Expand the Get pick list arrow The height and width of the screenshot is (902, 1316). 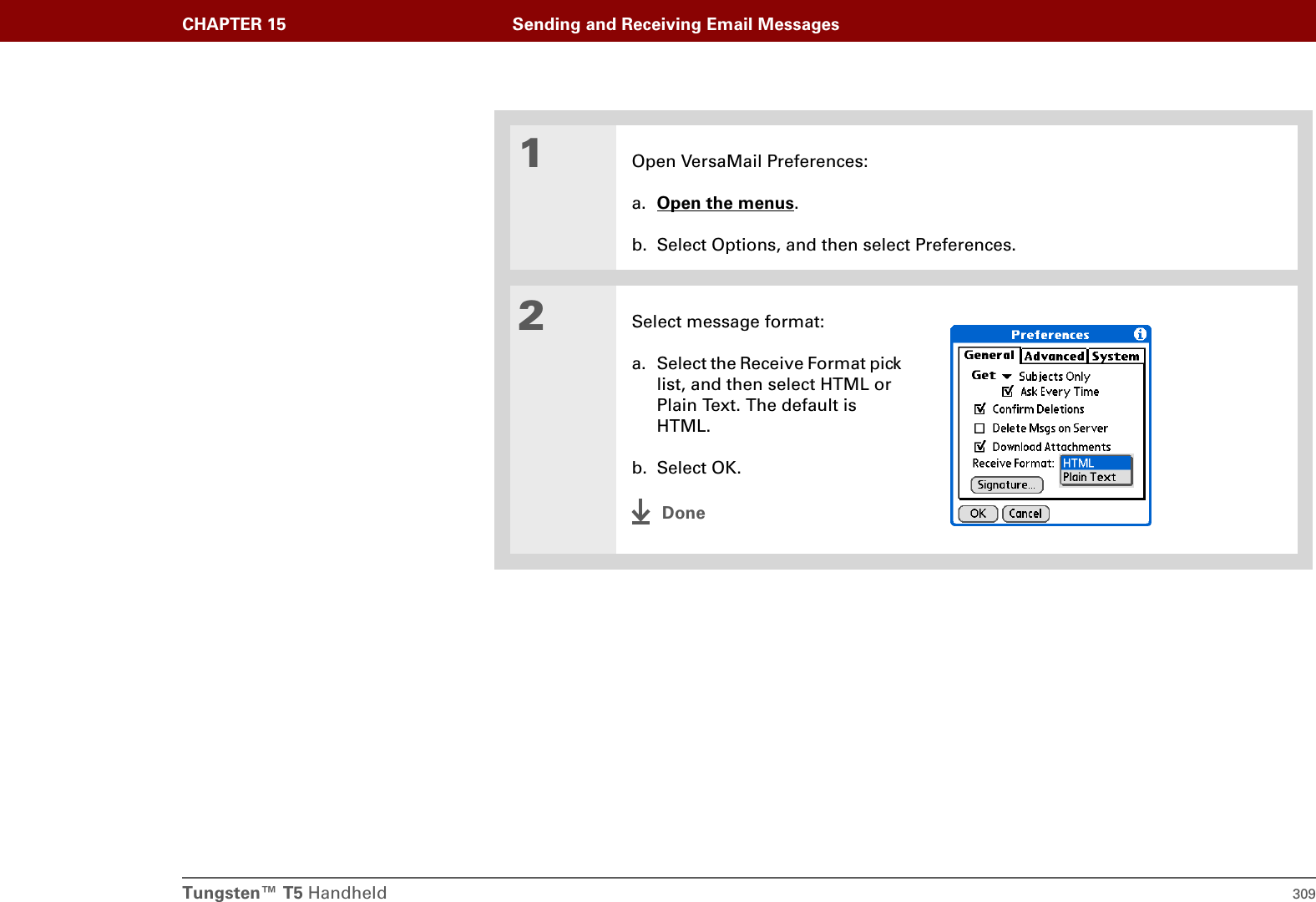(x=1007, y=376)
